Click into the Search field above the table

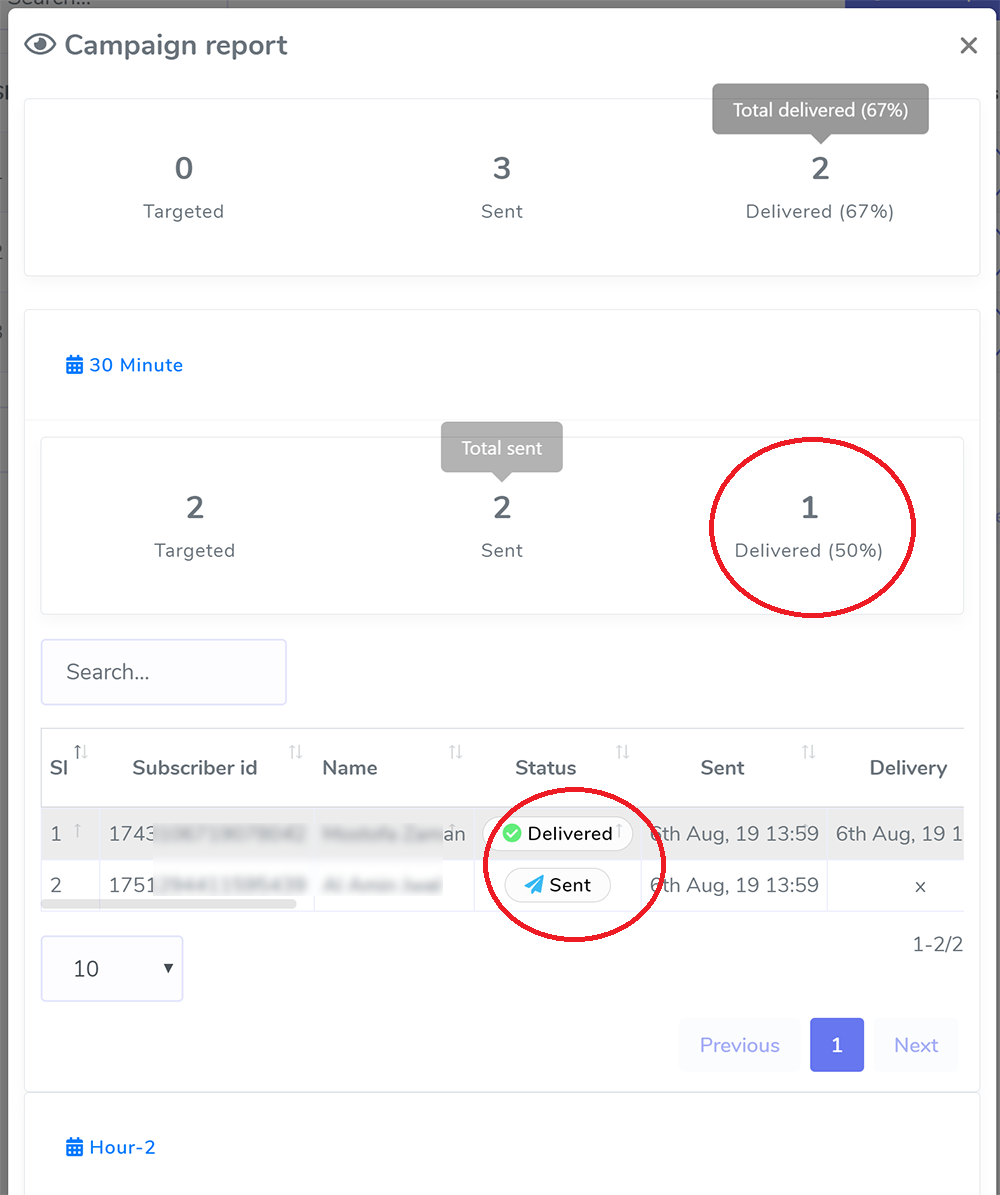pos(163,671)
